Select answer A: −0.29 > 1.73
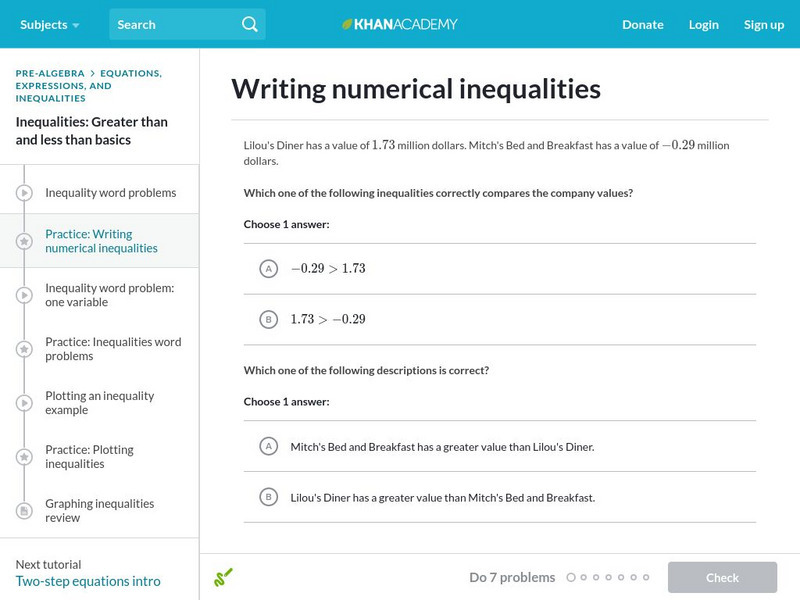 (268, 268)
